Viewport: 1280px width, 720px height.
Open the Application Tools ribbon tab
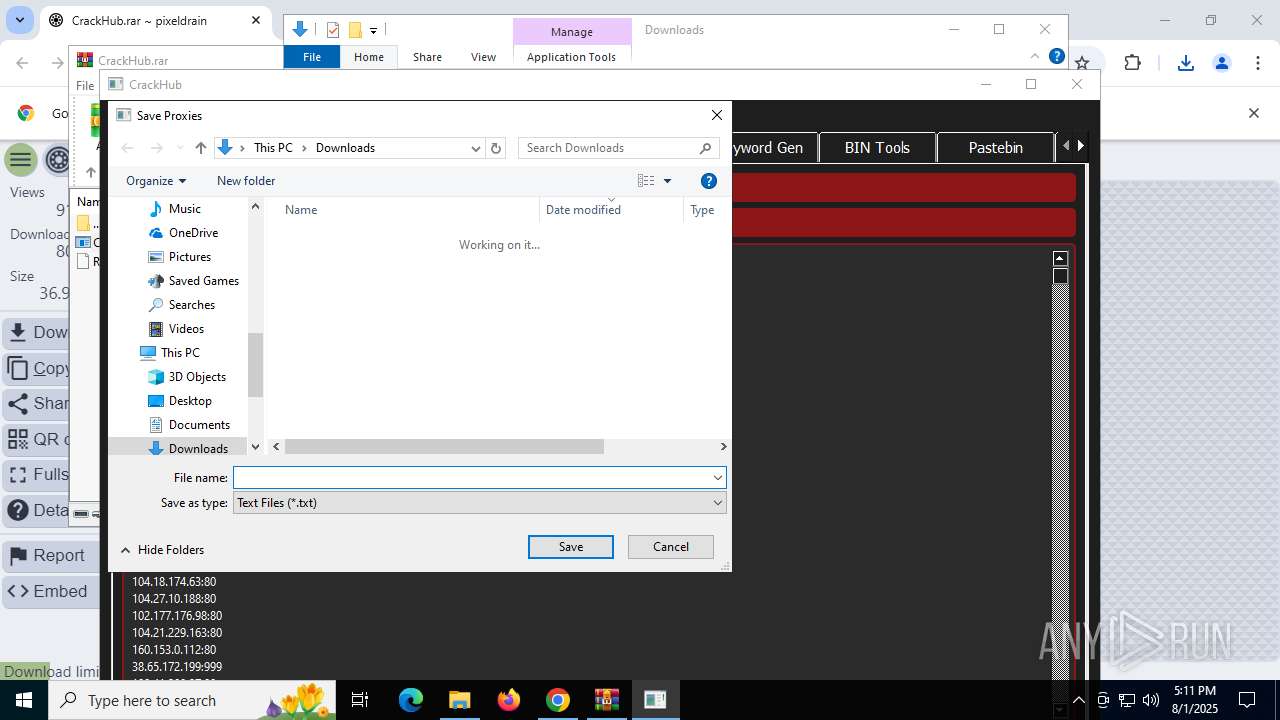571,57
